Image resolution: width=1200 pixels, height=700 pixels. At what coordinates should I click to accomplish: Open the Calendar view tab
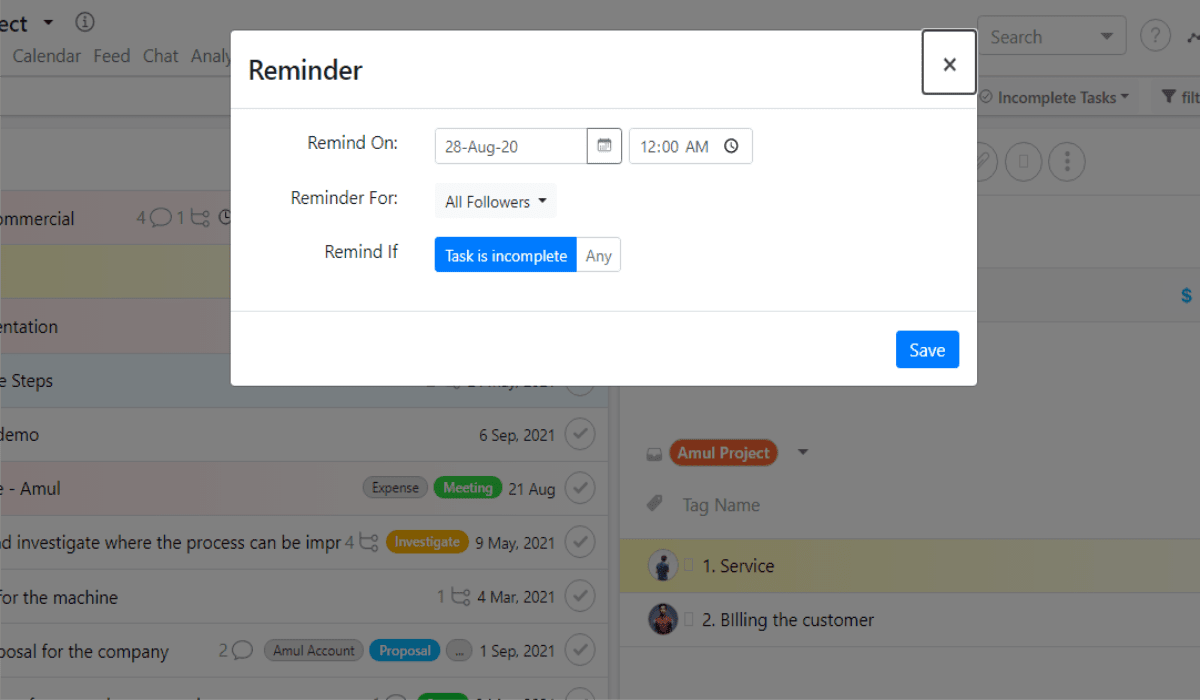coord(46,56)
